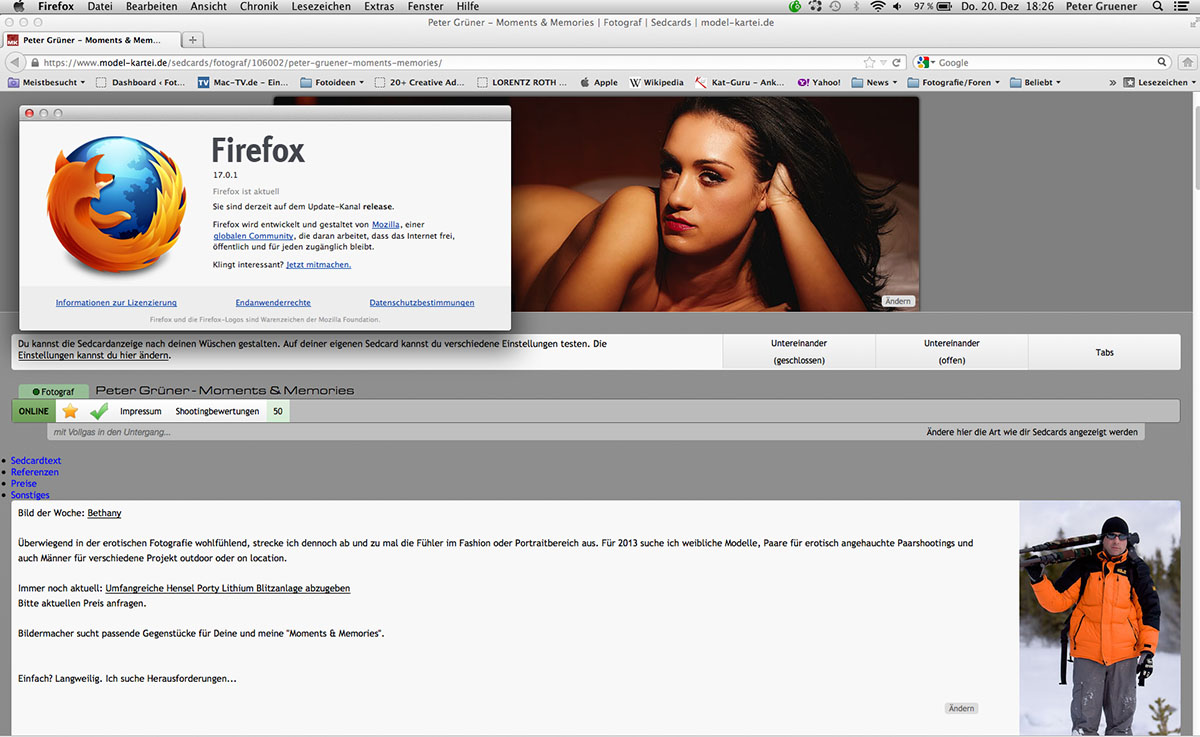1200x737 pixels.
Task: Follow the Mozilla link in About dialog
Action: click(x=385, y=225)
